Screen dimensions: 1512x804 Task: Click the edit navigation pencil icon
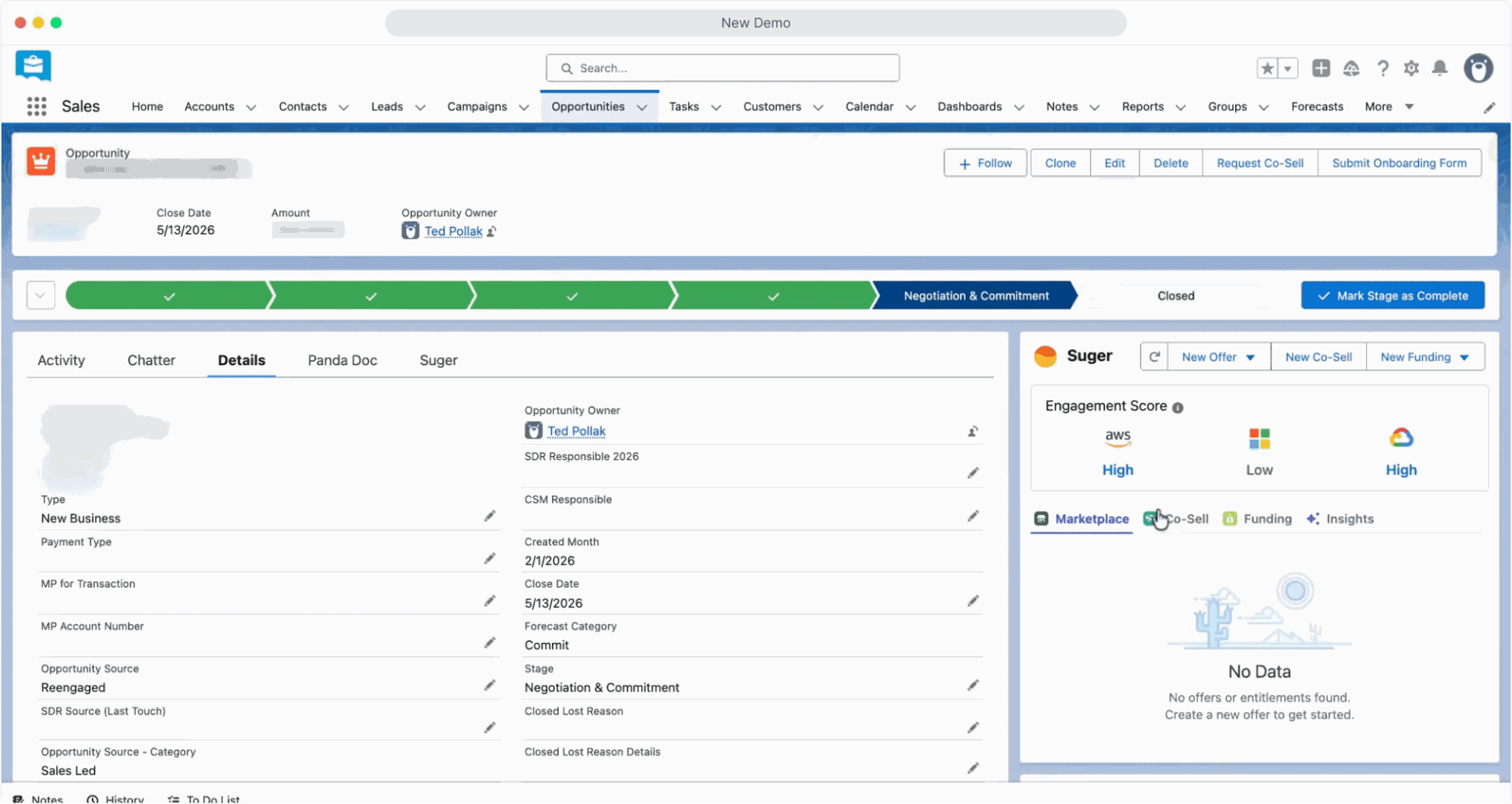(1489, 107)
